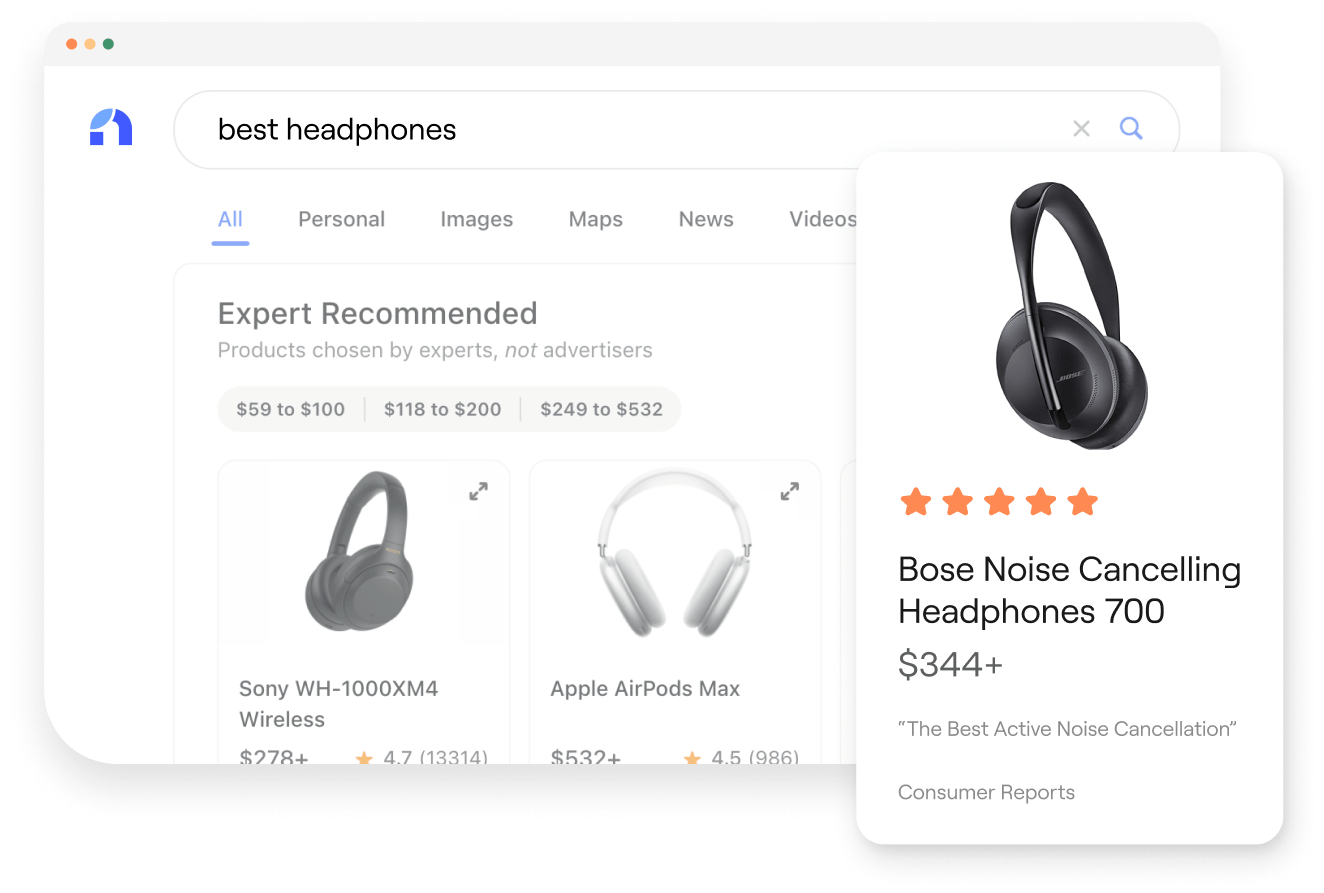The image size is (1324, 893).
Task: Open the Consumer Reports source link
Action: click(986, 792)
